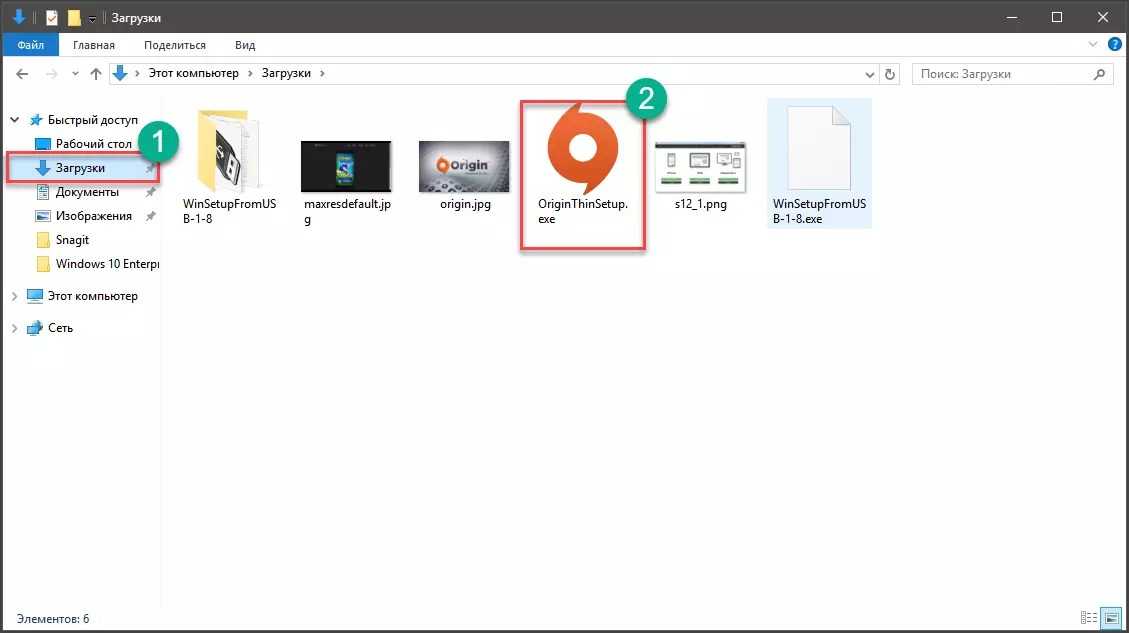Select the WinSetupFromUSB-1-8 folder icon

coord(228,151)
